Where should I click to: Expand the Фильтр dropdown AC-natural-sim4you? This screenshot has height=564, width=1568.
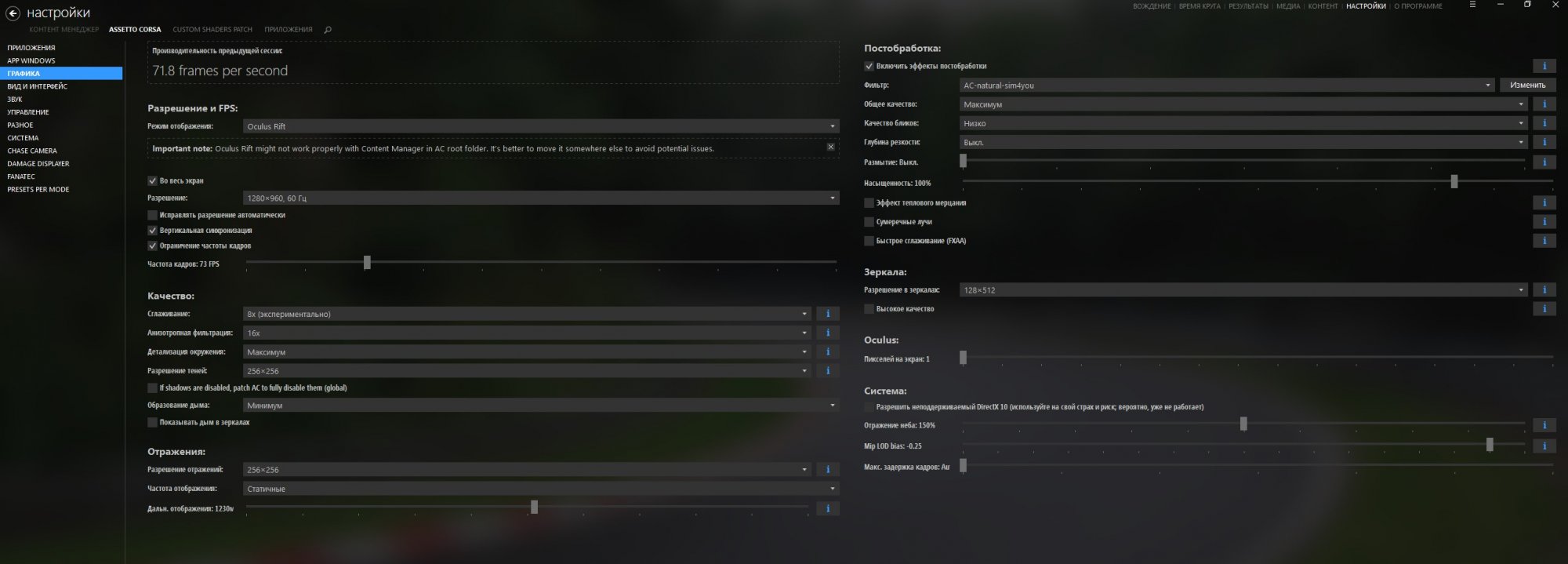click(x=1226, y=86)
